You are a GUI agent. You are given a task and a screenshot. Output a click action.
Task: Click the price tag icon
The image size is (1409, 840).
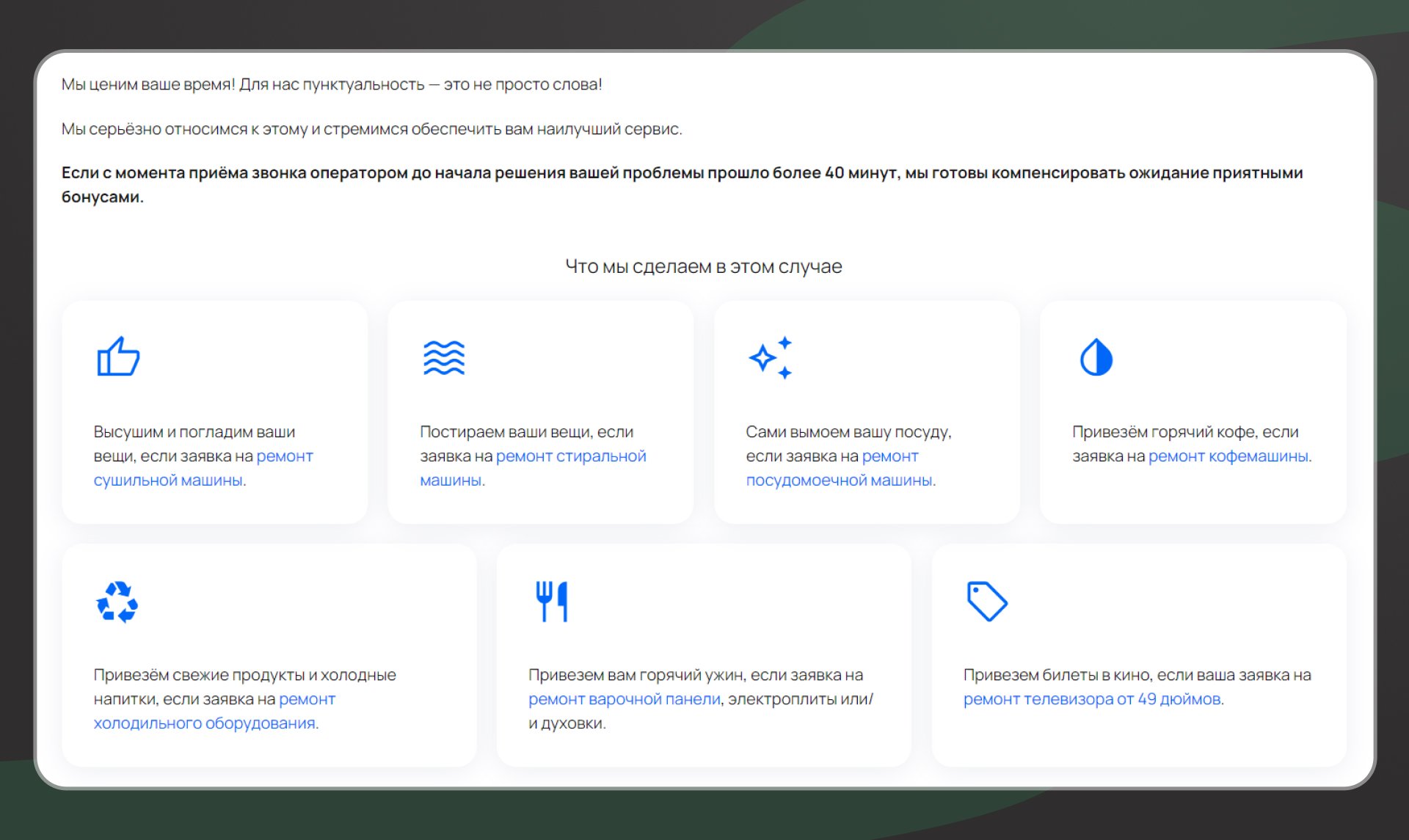tap(987, 602)
